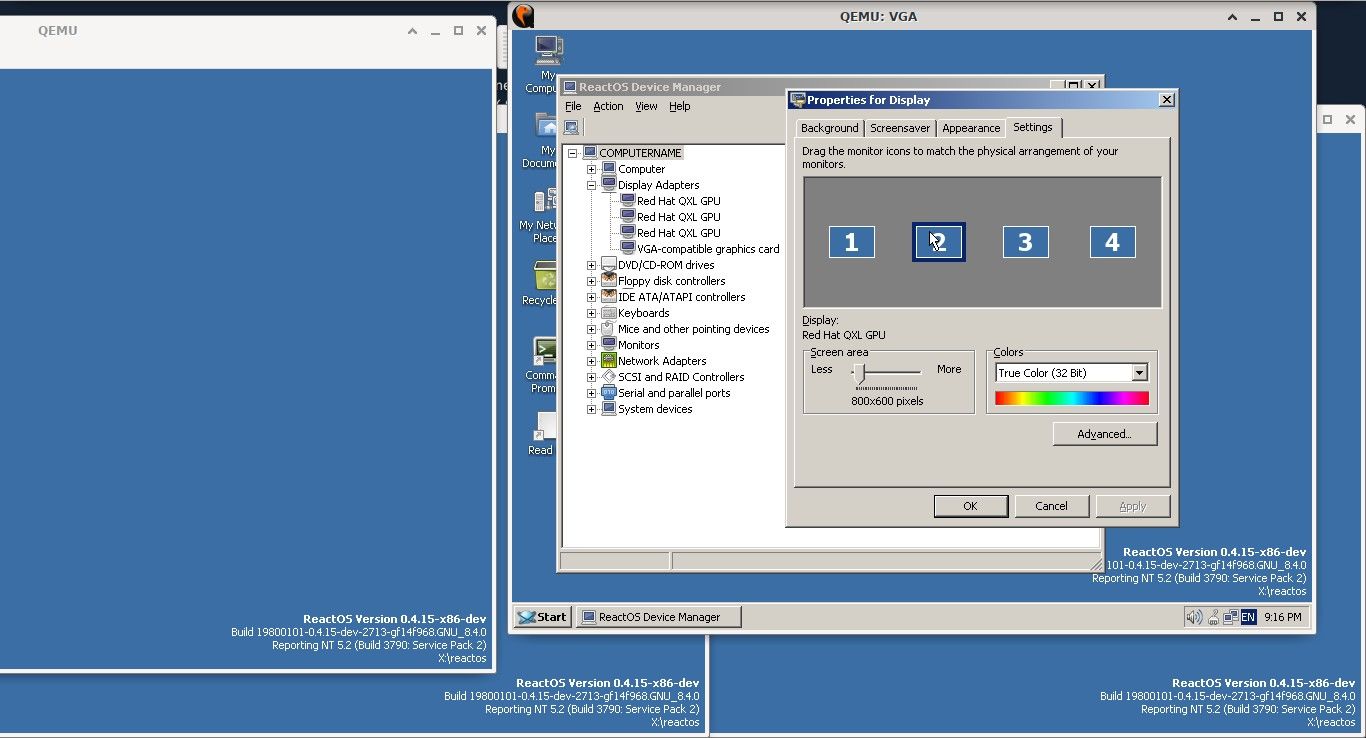Click the Screen area resolution slider handle

click(859, 373)
